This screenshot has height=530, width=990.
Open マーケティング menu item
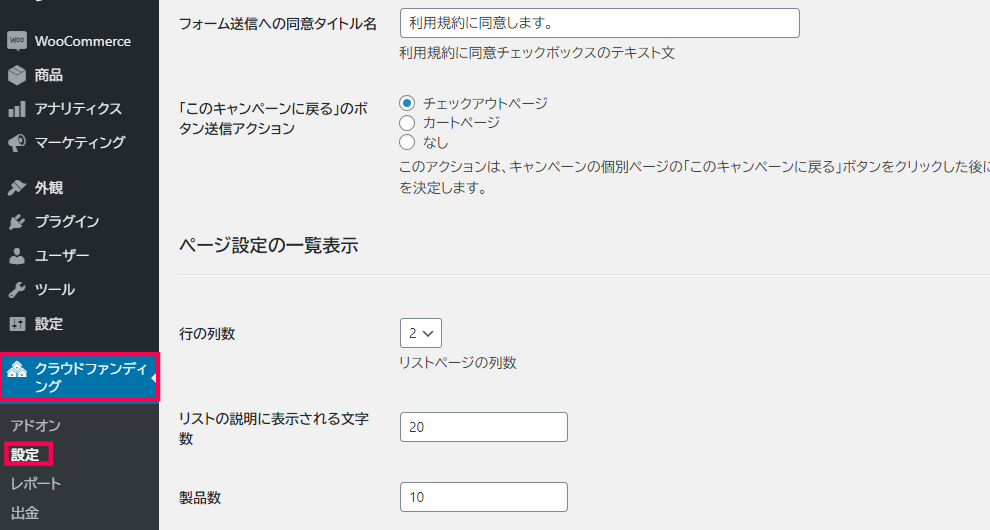coord(79,143)
